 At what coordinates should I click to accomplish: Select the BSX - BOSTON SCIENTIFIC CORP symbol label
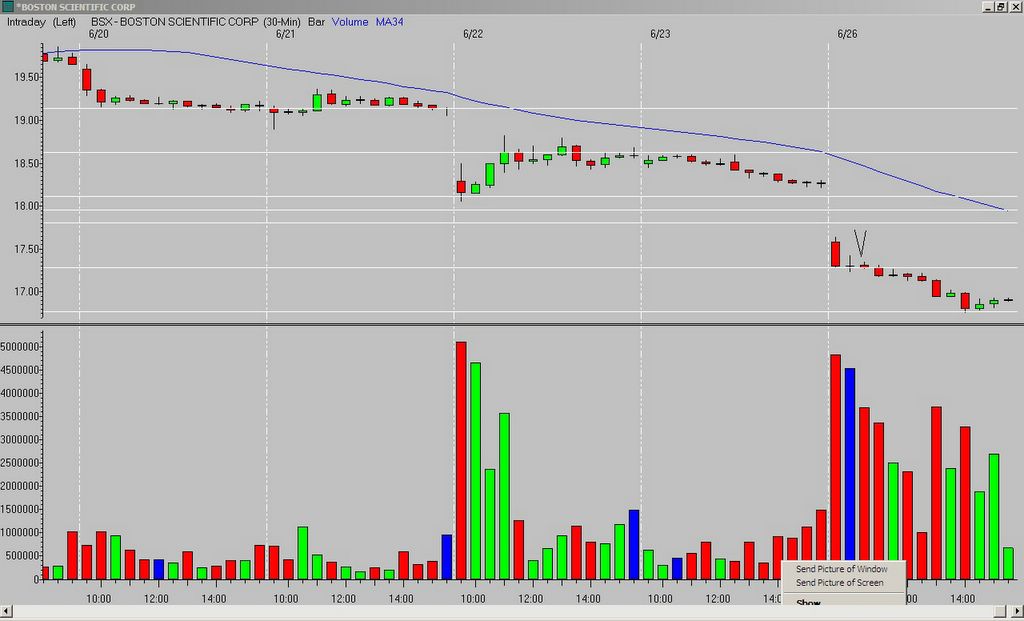click(x=175, y=22)
